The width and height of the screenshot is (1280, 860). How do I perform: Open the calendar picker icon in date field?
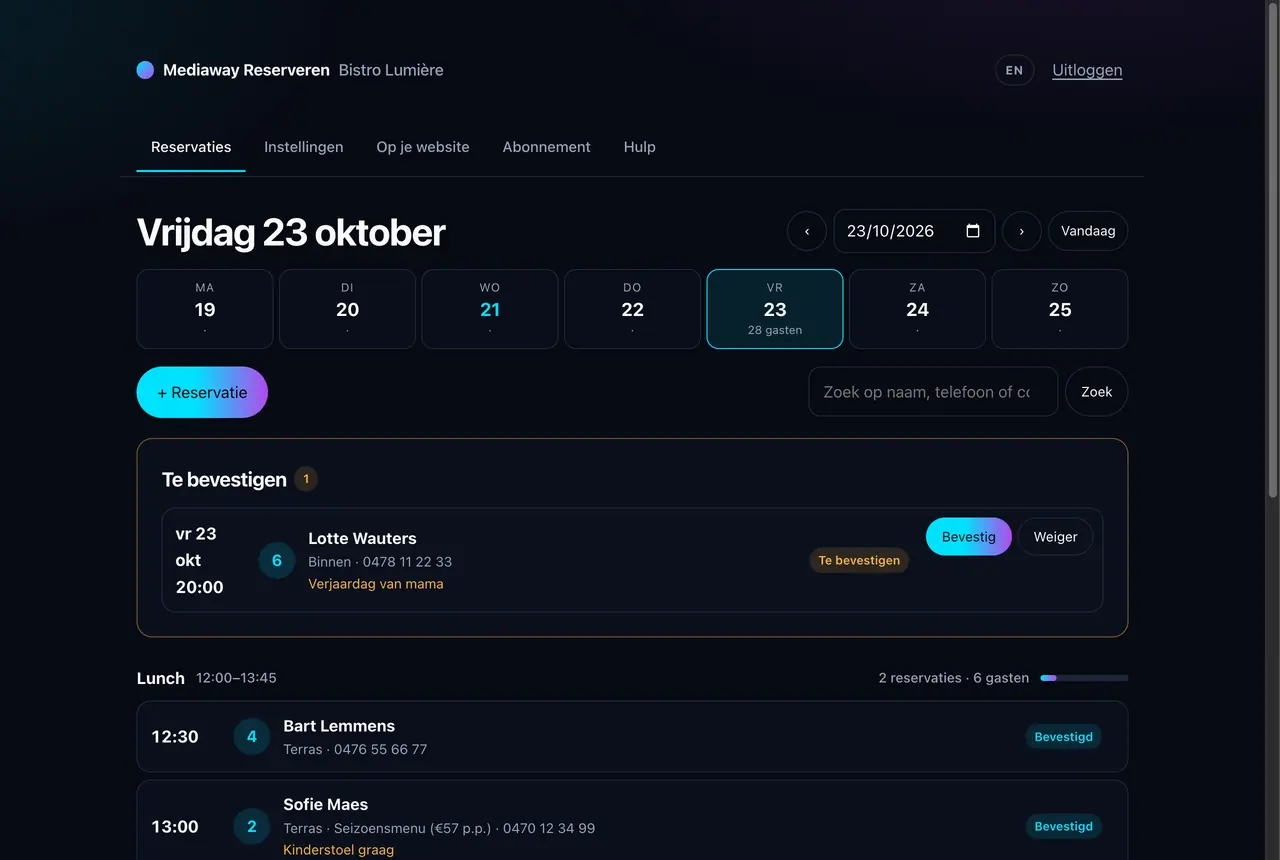[973, 231]
